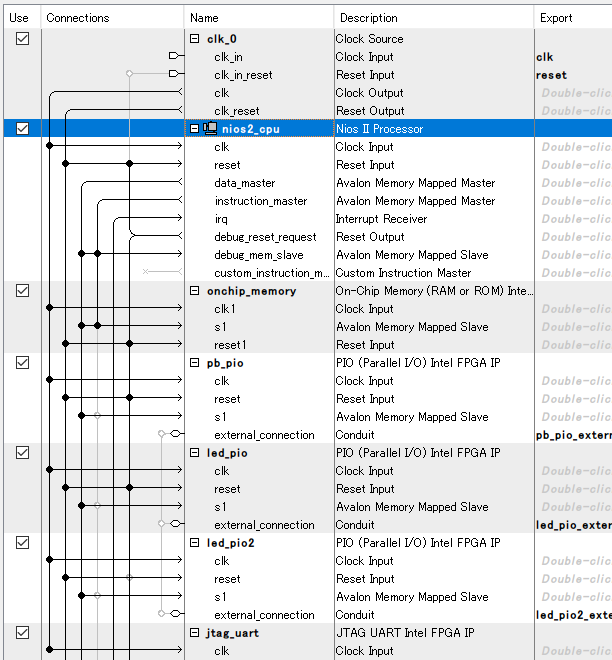Click the hollow connection node on led_pio s1 row
The height and width of the screenshot is (660, 612).
[x=97, y=506]
